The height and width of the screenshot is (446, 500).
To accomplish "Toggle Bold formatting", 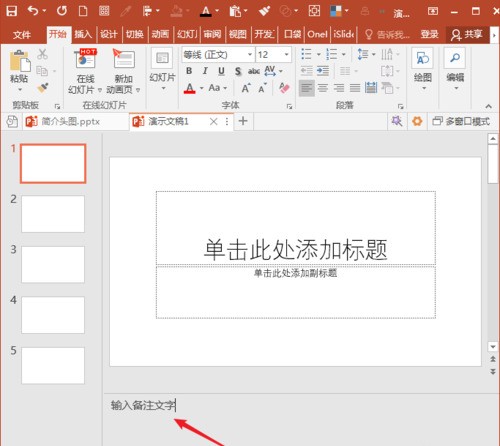I will click(189, 71).
